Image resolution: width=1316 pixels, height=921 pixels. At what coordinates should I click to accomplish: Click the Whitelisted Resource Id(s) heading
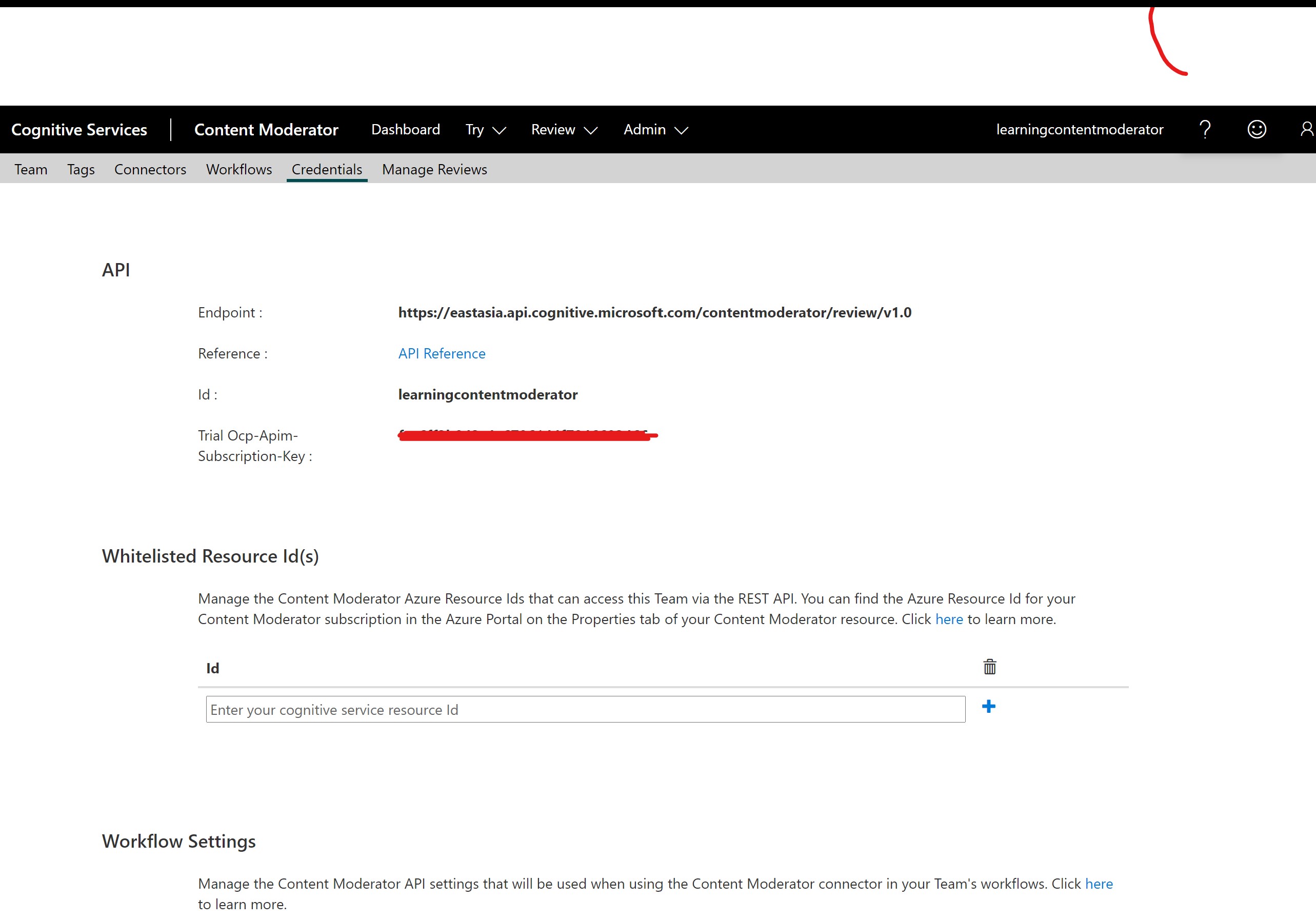click(210, 556)
